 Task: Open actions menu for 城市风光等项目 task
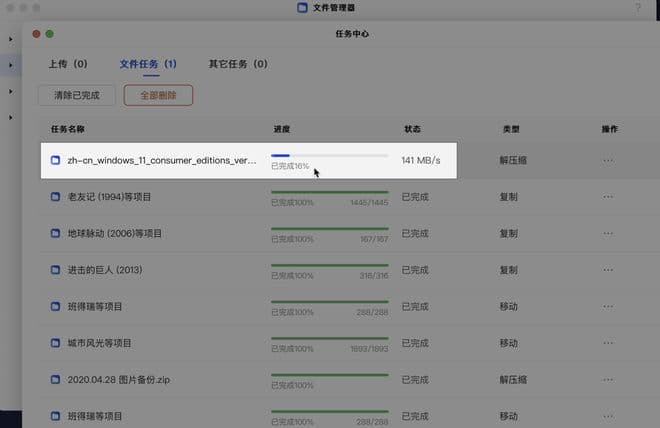pos(608,343)
